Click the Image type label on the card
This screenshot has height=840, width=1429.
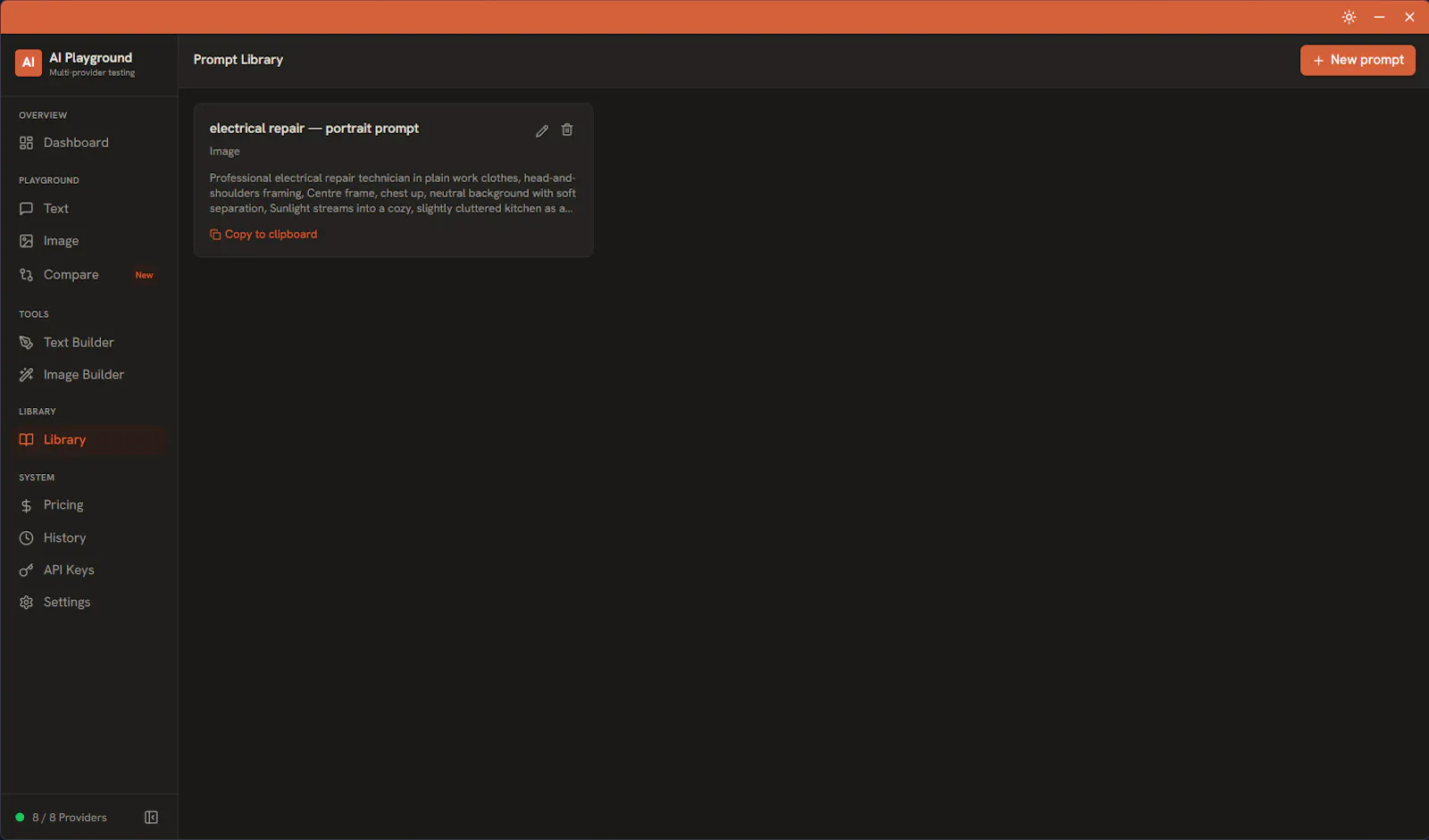pos(225,152)
